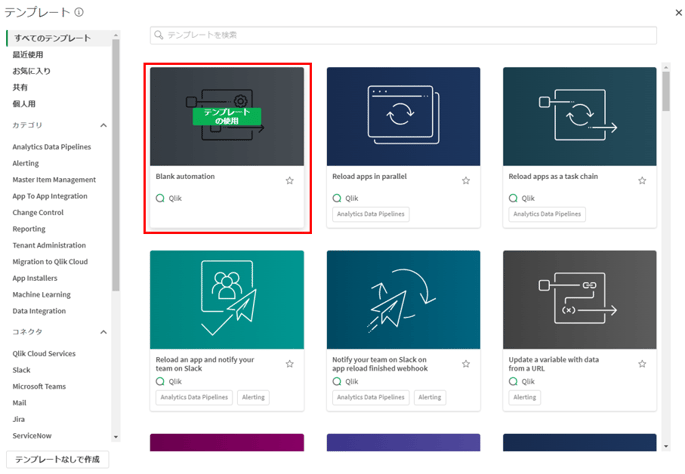This screenshot has width=685, height=474.
Task: Select Jira connector in sidebar
Action: (18, 419)
